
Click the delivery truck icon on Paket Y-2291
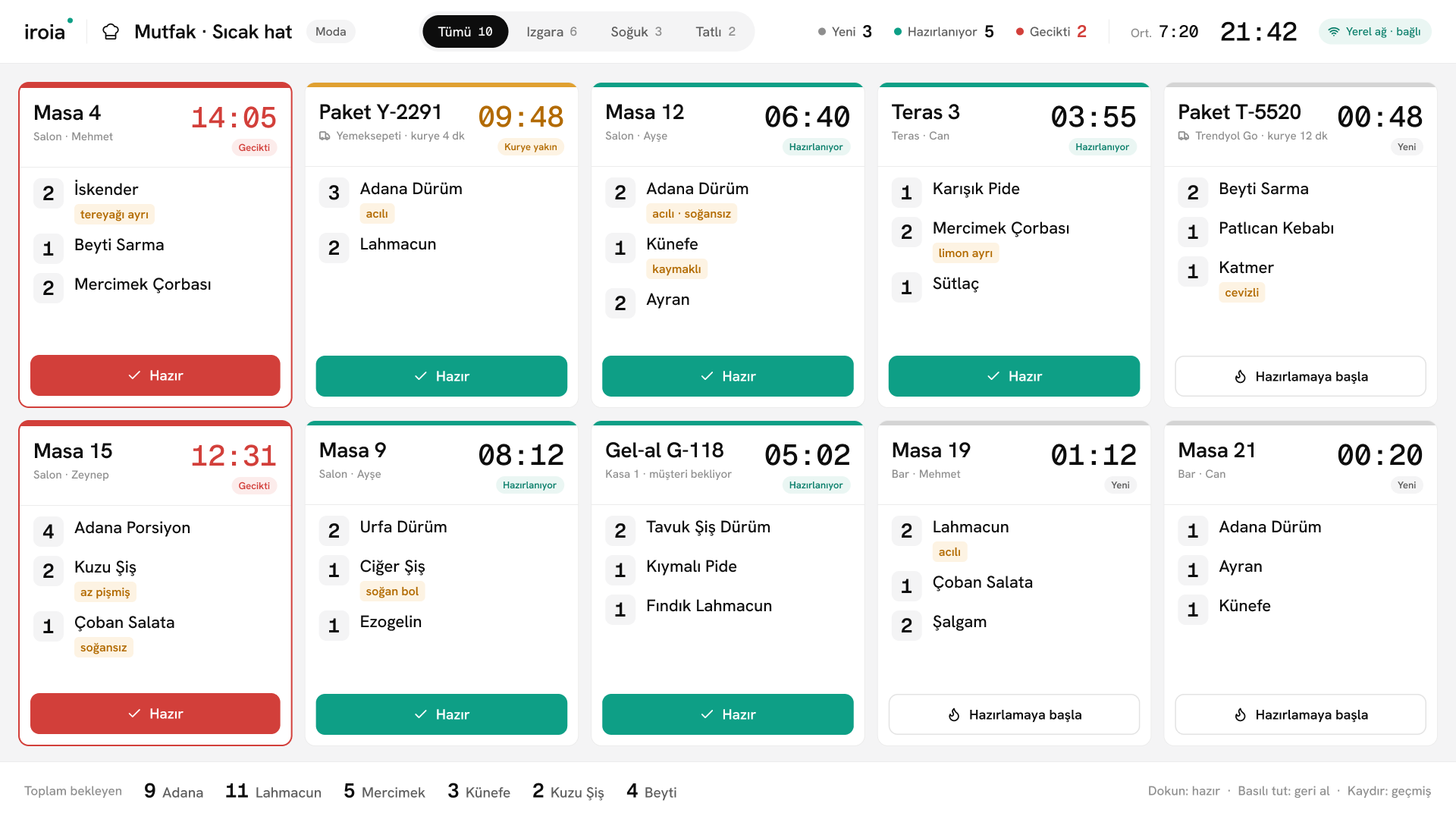tap(325, 136)
